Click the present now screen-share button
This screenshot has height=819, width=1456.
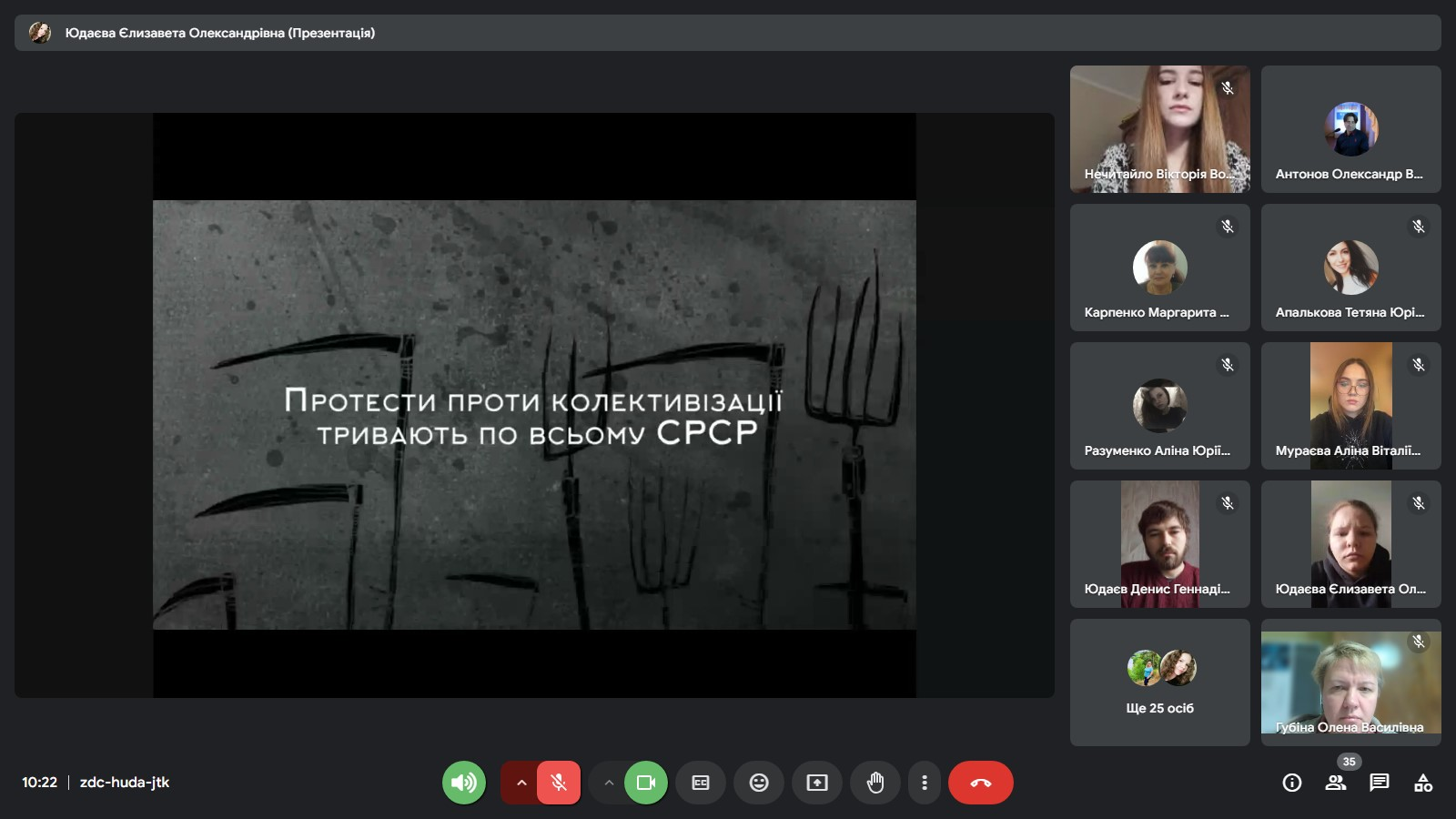pos(817,783)
